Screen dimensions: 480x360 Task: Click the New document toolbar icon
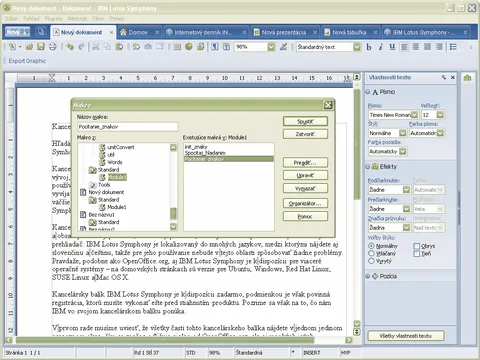[x=12, y=47]
